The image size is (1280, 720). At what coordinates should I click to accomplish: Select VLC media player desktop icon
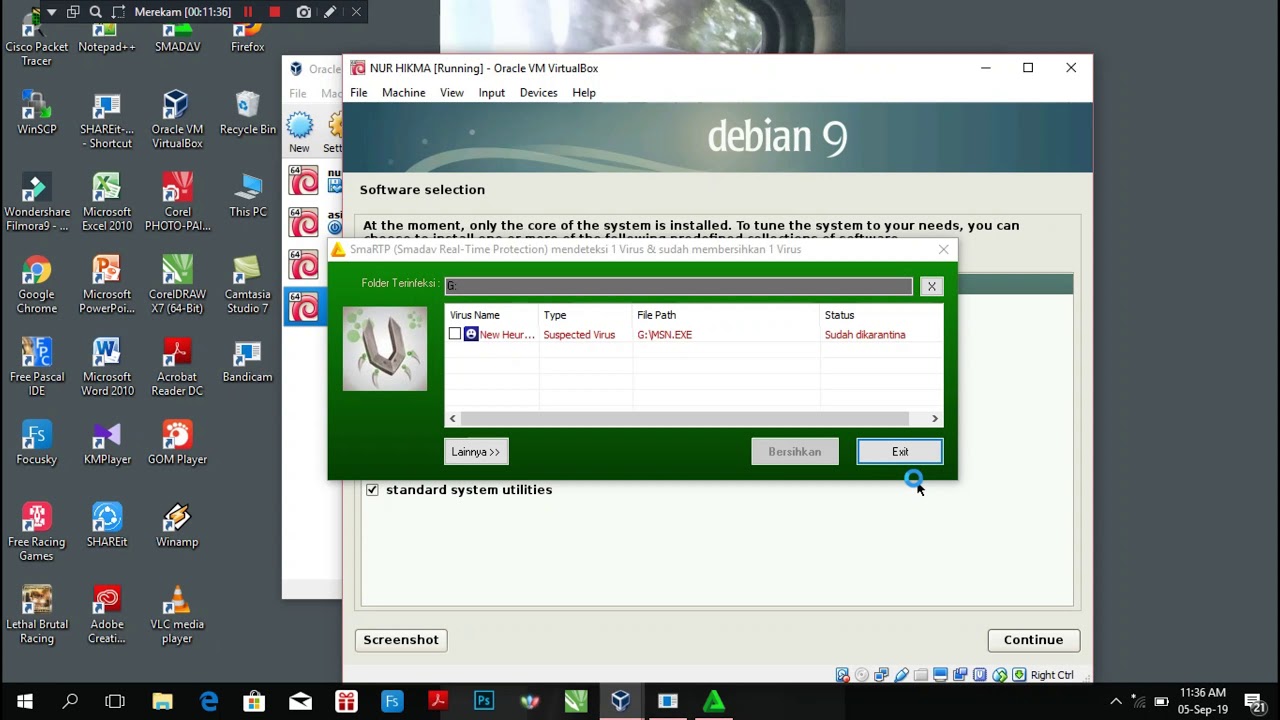177,615
